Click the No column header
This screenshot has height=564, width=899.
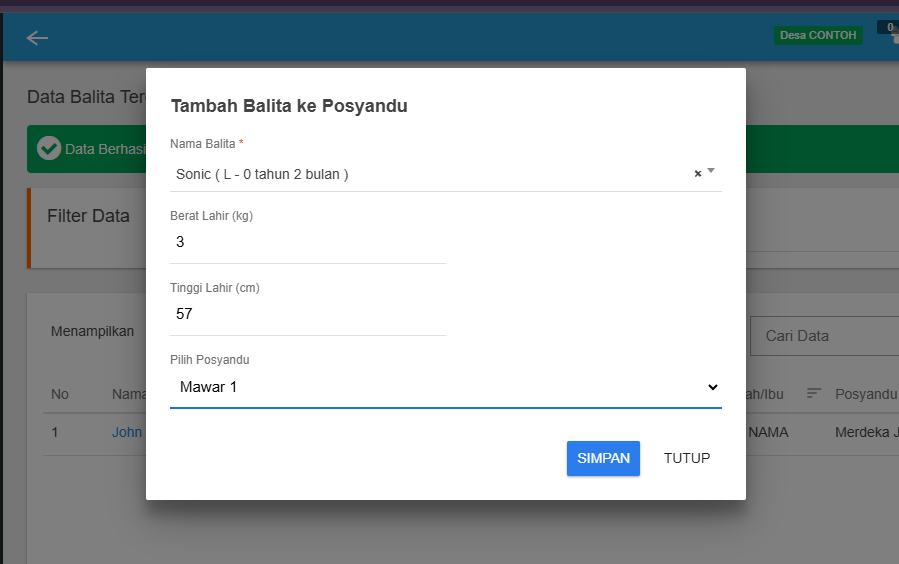(x=60, y=394)
